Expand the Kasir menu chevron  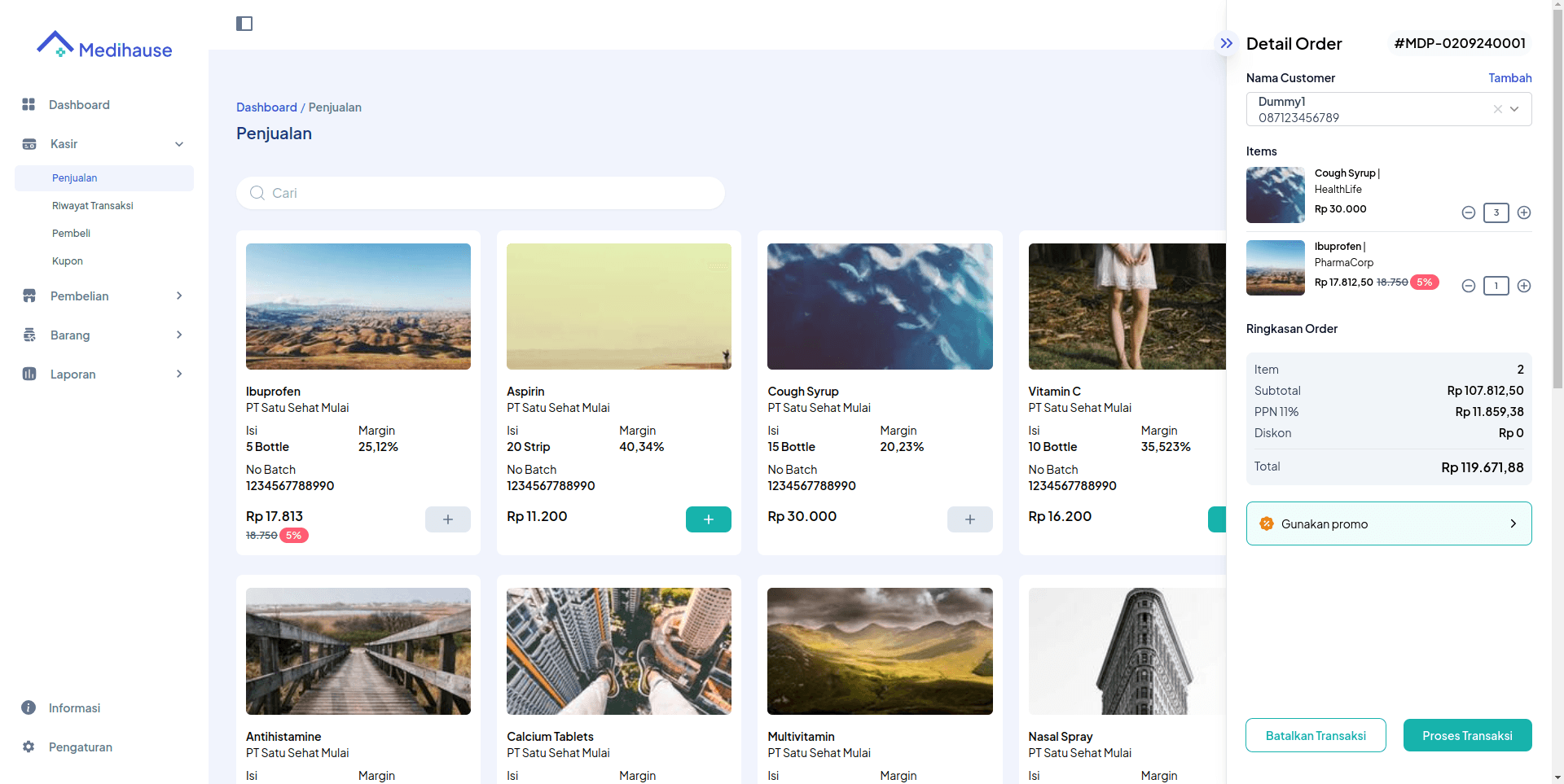point(179,144)
